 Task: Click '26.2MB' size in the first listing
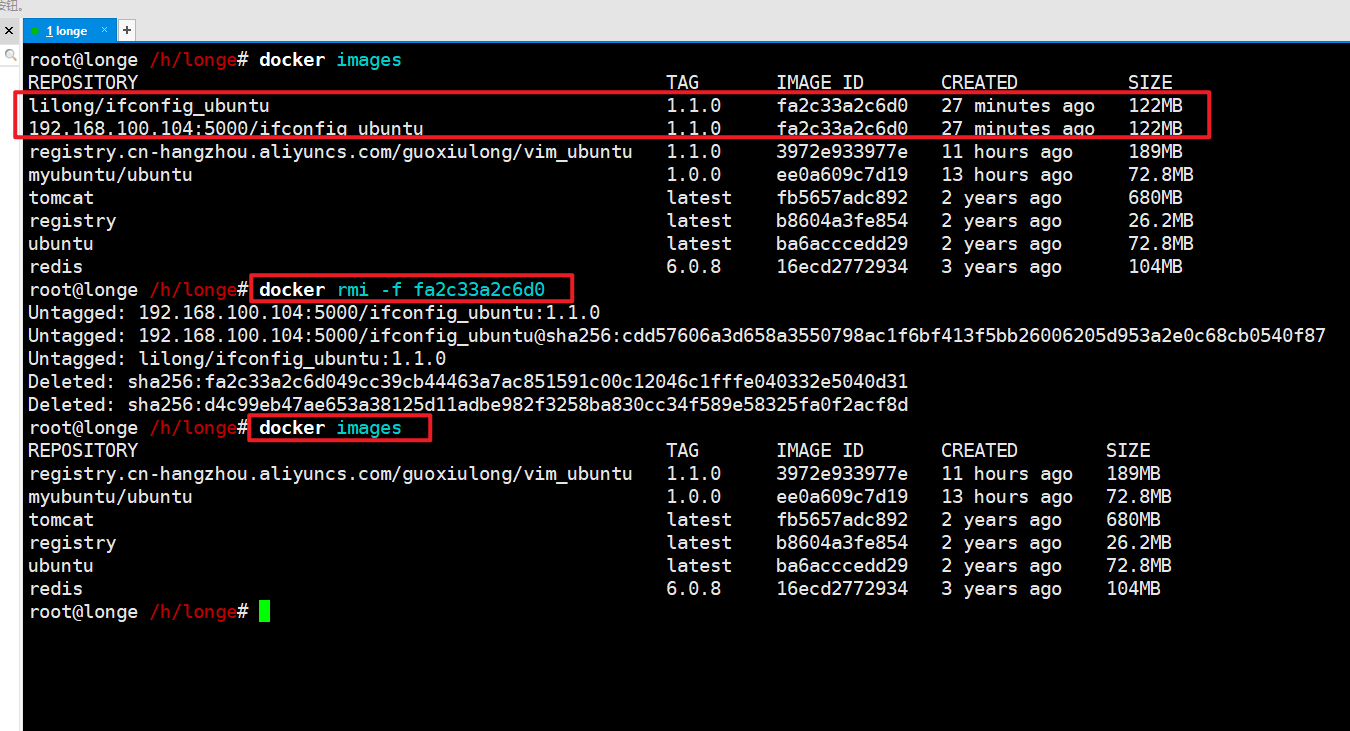click(x=1161, y=221)
